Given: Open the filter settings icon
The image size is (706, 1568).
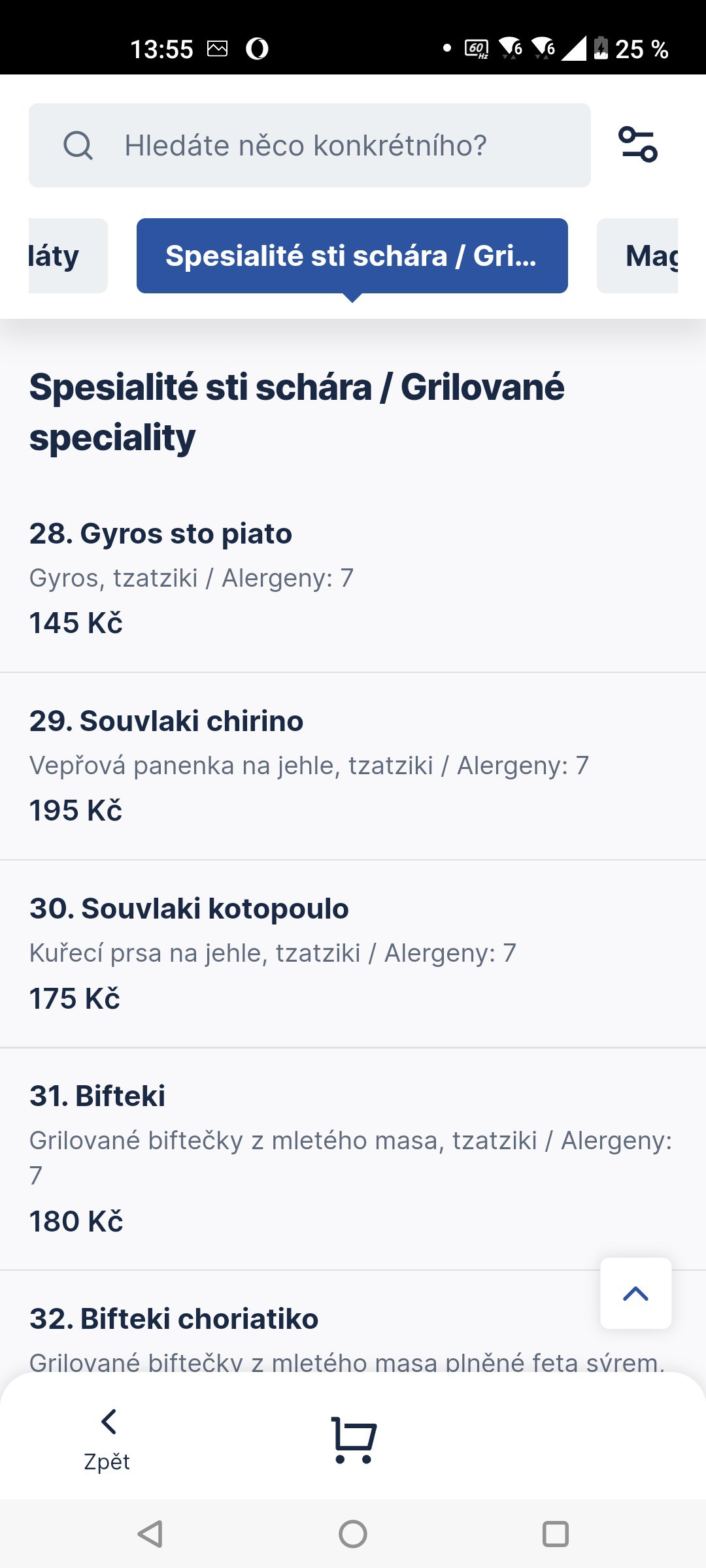Looking at the screenshot, I should [x=637, y=144].
